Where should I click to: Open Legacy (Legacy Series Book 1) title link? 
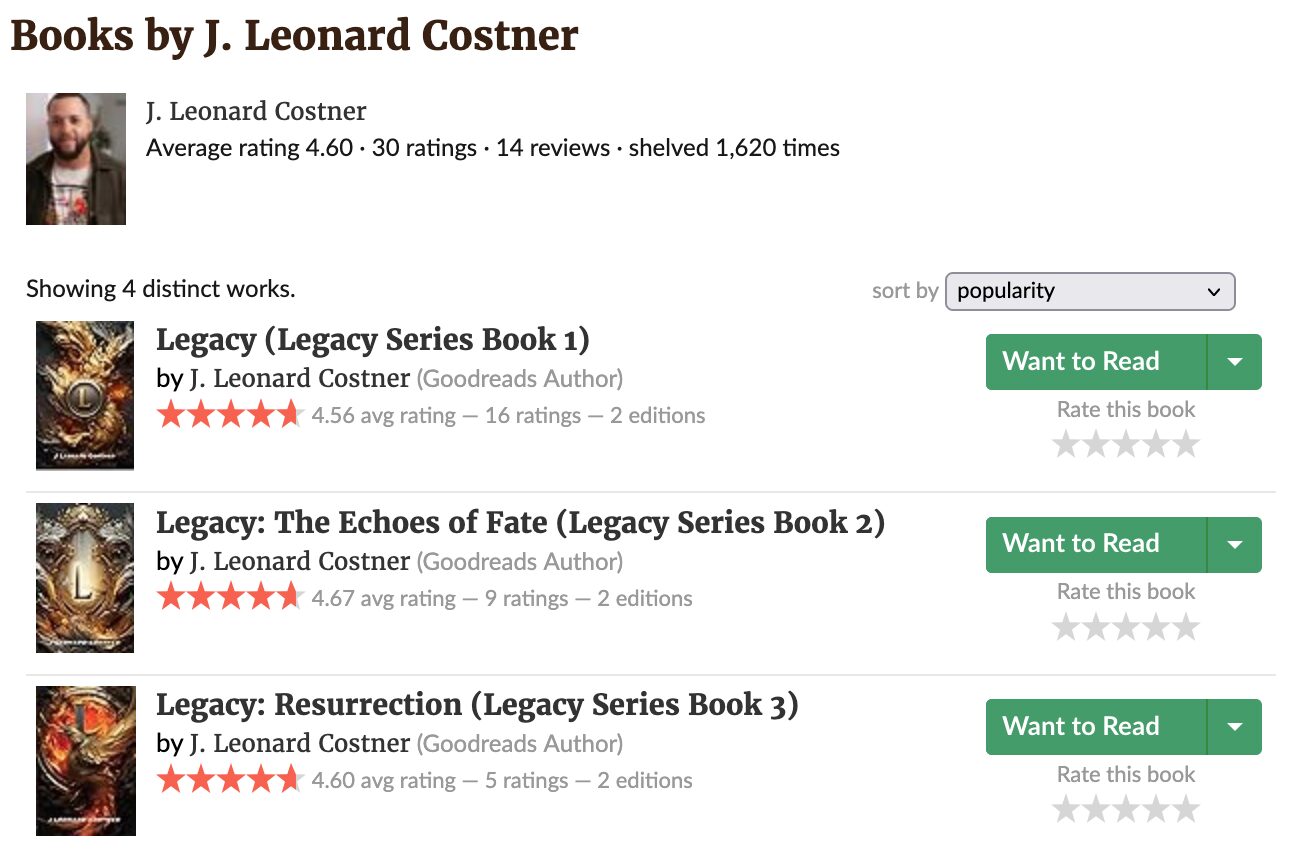pos(372,340)
